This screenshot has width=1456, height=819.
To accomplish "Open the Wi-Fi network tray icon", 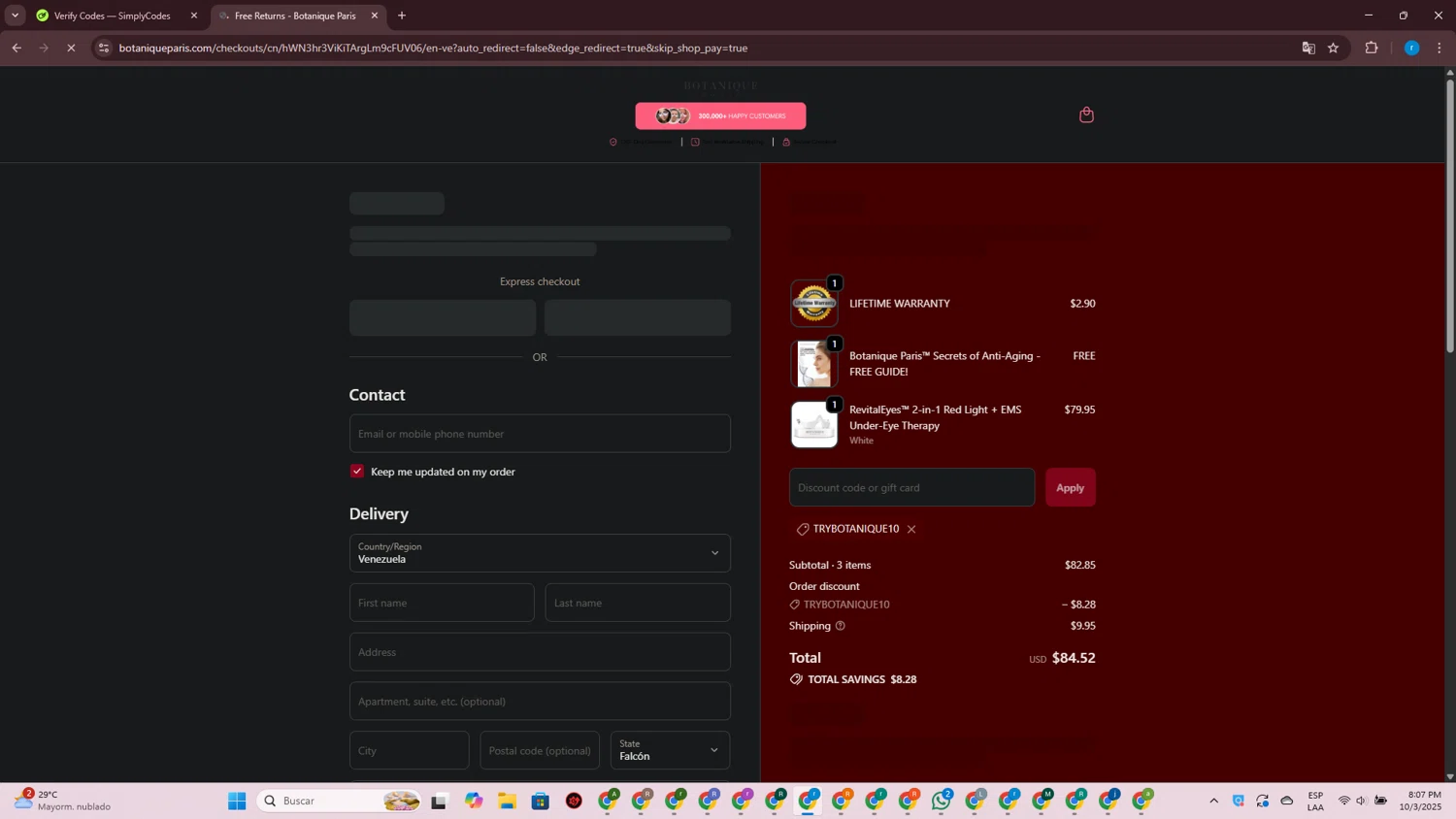I will [x=1344, y=801].
